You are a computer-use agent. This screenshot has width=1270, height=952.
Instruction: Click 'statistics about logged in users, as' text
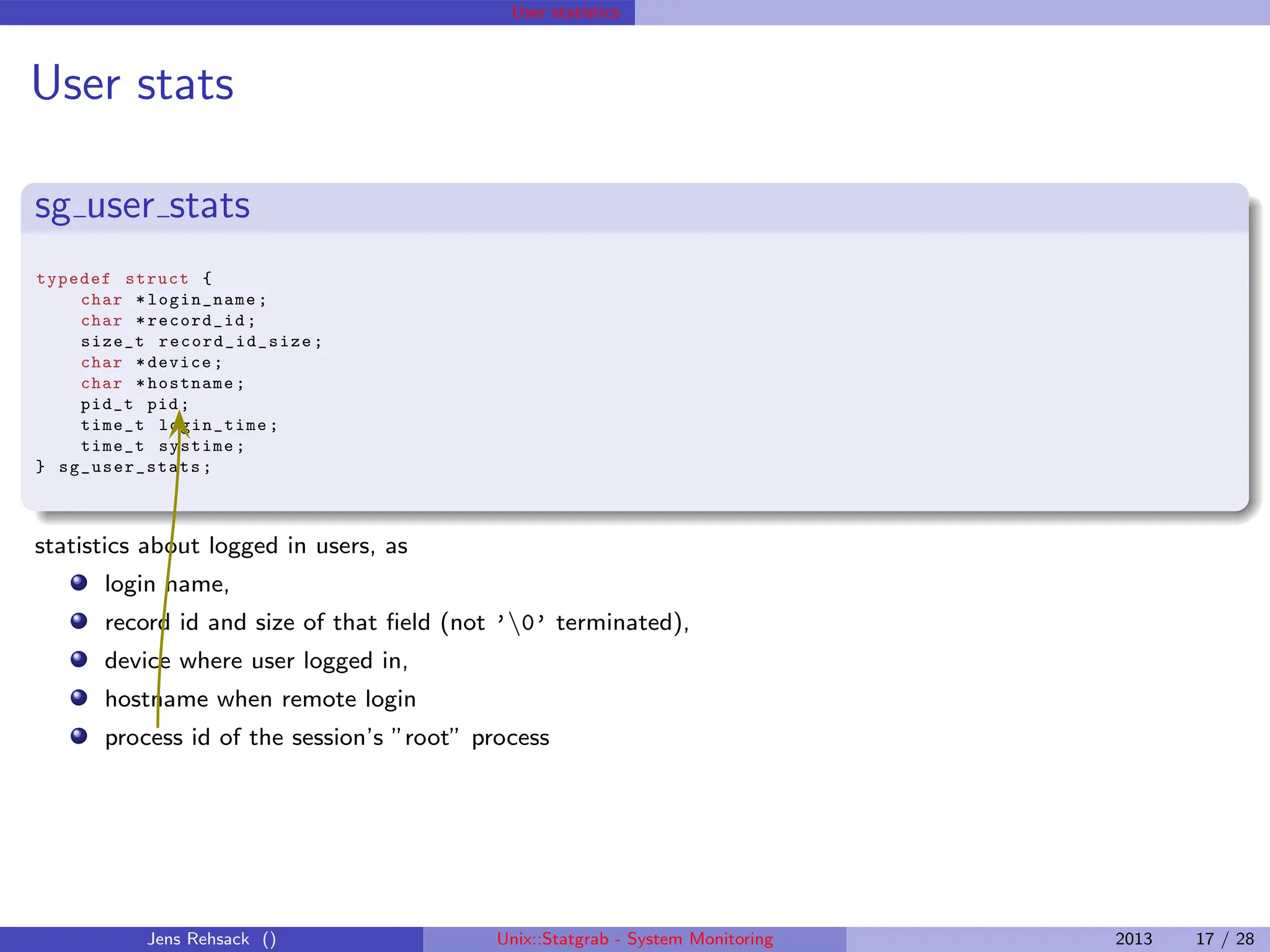(x=221, y=546)
